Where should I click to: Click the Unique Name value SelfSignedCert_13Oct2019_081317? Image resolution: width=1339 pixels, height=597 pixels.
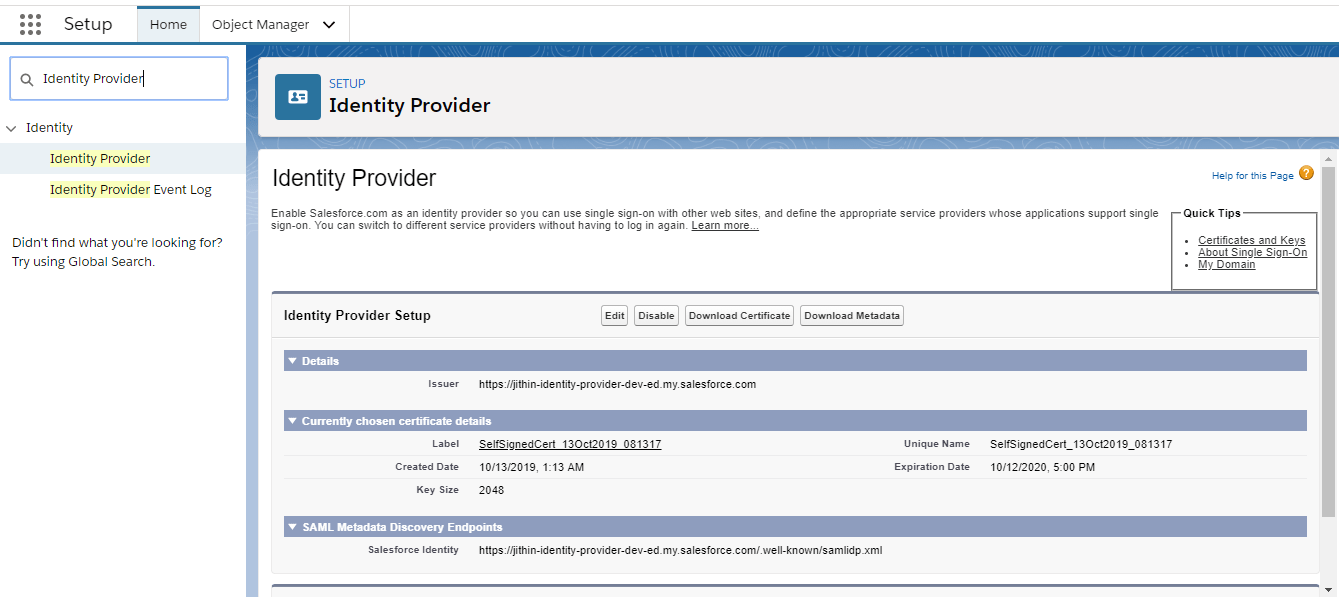pos(1081,444)
